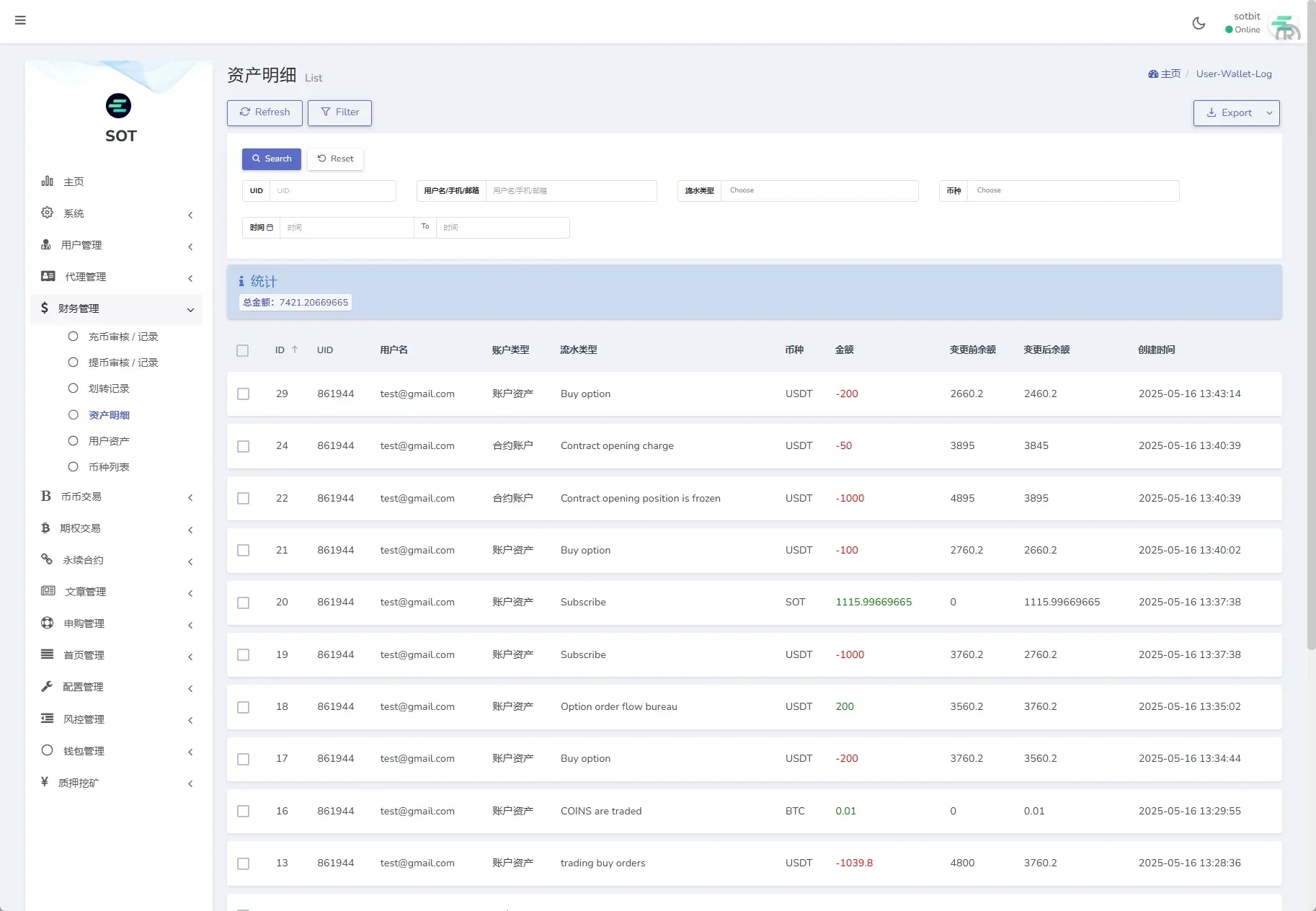Viewport: 1316px width, 911px height.
Task: Check the checkbox for record ID 16
Action: pos(243,811)
